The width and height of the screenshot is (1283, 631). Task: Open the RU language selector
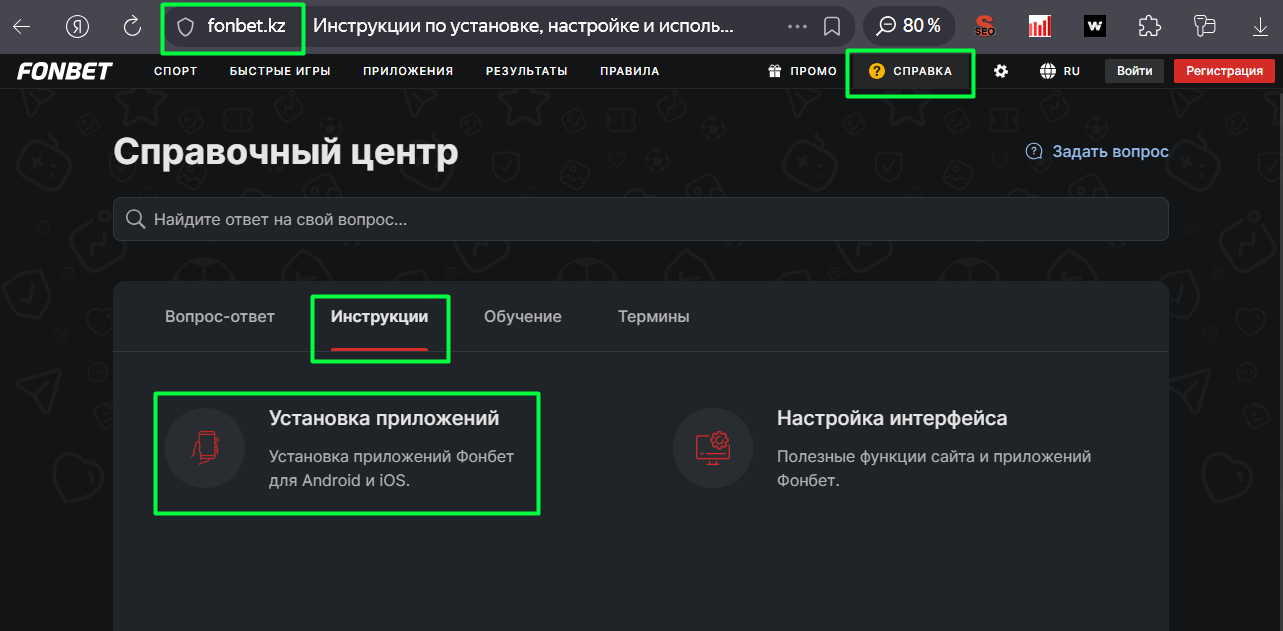(x=1060, y=71)
